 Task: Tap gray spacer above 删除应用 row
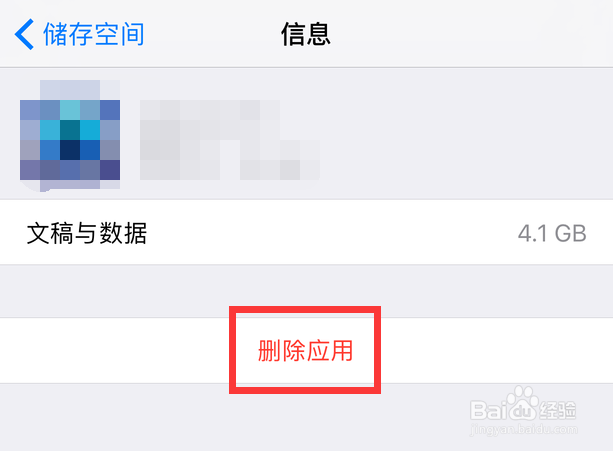[306, 291]
